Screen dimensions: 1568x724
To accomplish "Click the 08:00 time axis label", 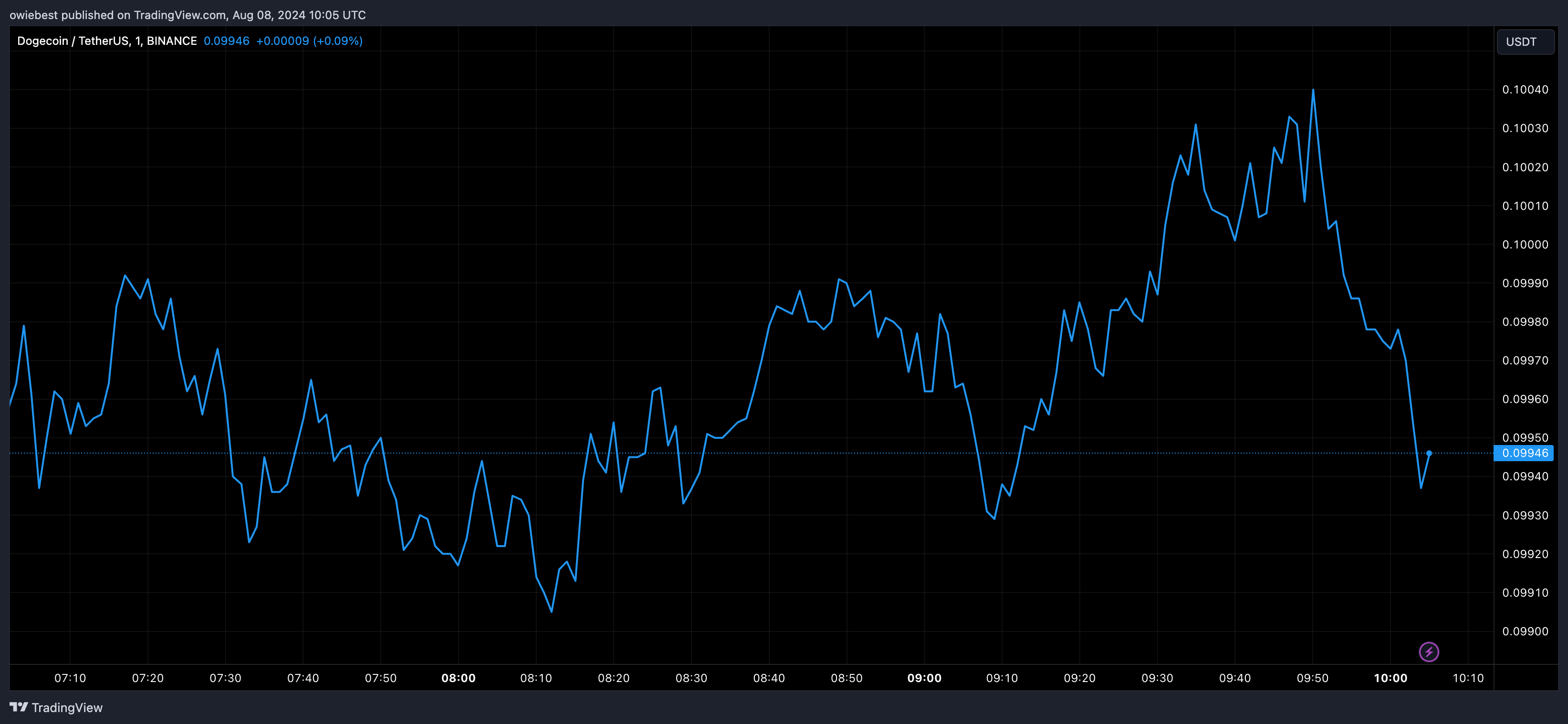I will point(459,678).
